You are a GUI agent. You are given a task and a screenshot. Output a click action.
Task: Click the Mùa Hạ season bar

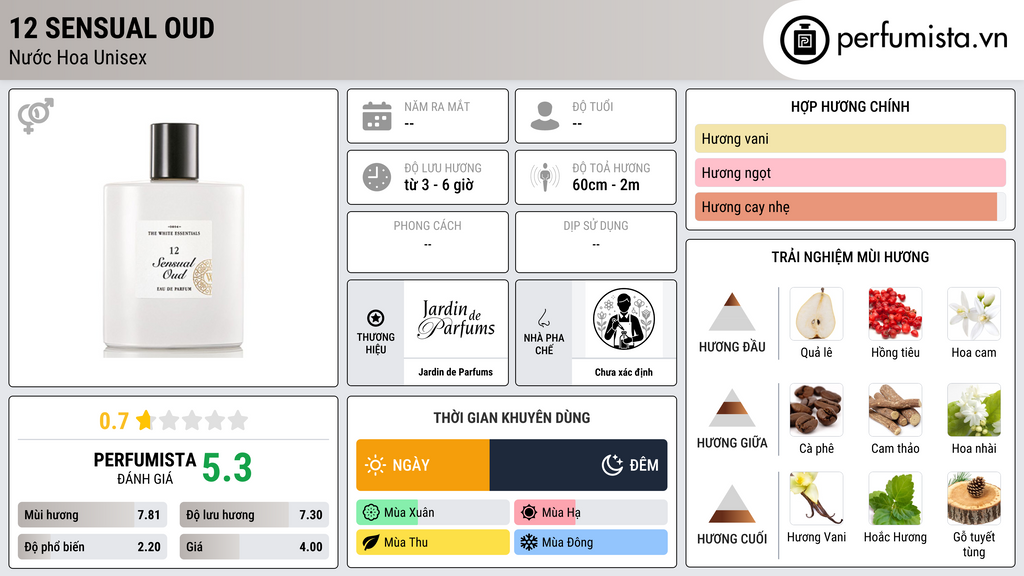pyautogui.click(x=591, y=513)
